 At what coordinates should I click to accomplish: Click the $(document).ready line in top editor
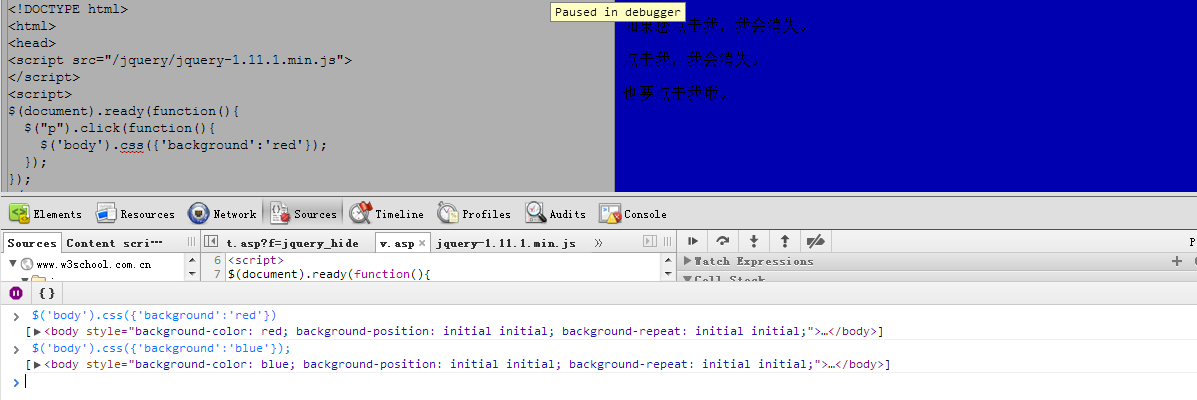(x=124, y=111)
